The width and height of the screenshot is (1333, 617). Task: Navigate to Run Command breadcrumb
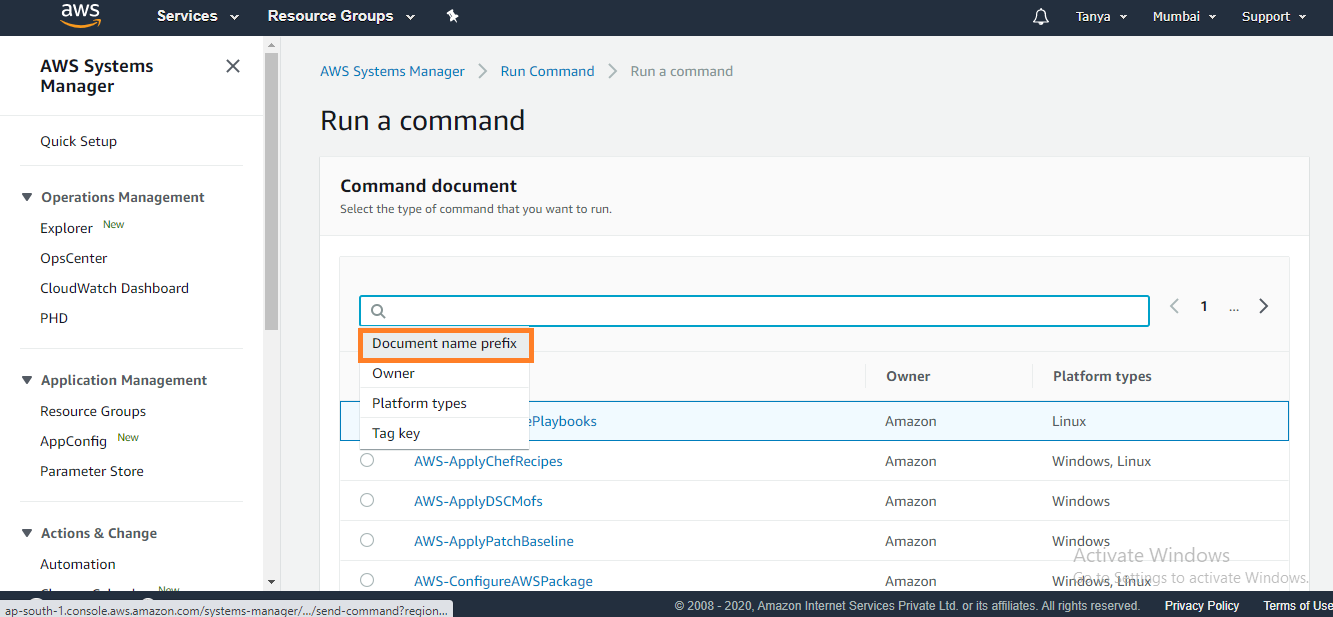[547, 71]
